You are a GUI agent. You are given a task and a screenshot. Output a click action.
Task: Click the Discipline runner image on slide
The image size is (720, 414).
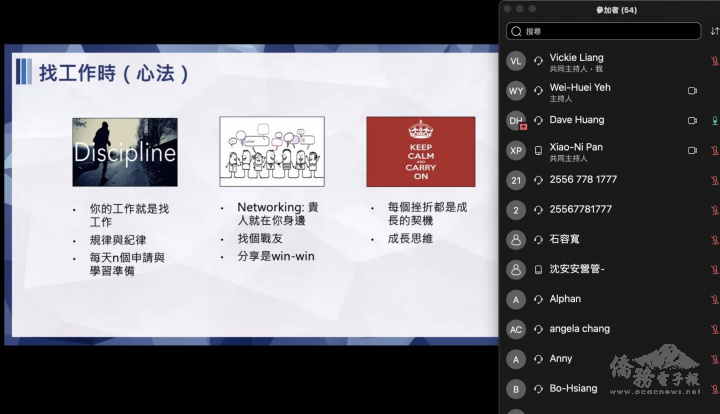point(125,152)
